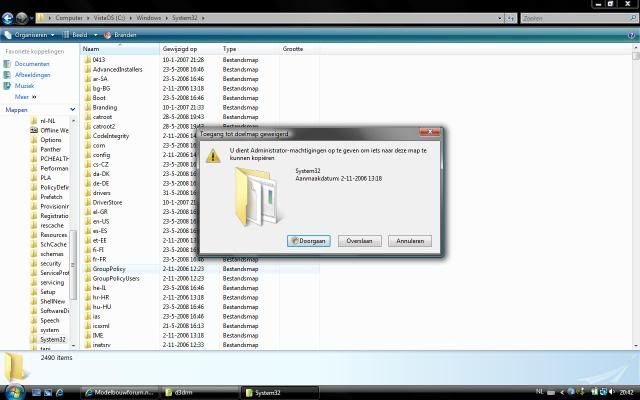Select VistaOS (C:) in the breadcrumb
Image resolution: width=640 pixels, height=400 pixels.
(109, 18)
